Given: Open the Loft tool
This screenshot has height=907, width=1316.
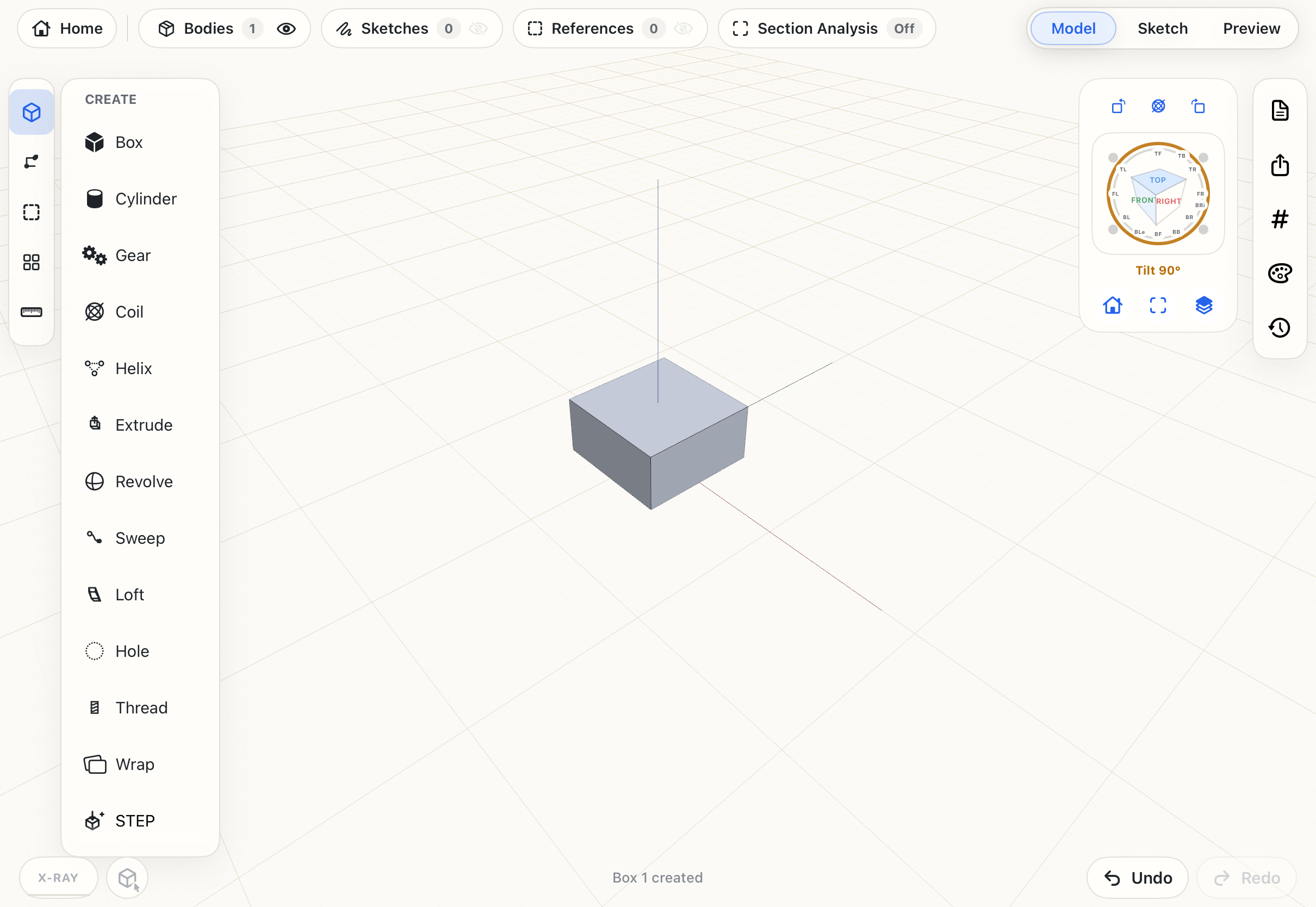Looking at the screenshot, I should [x=140, y=594].
